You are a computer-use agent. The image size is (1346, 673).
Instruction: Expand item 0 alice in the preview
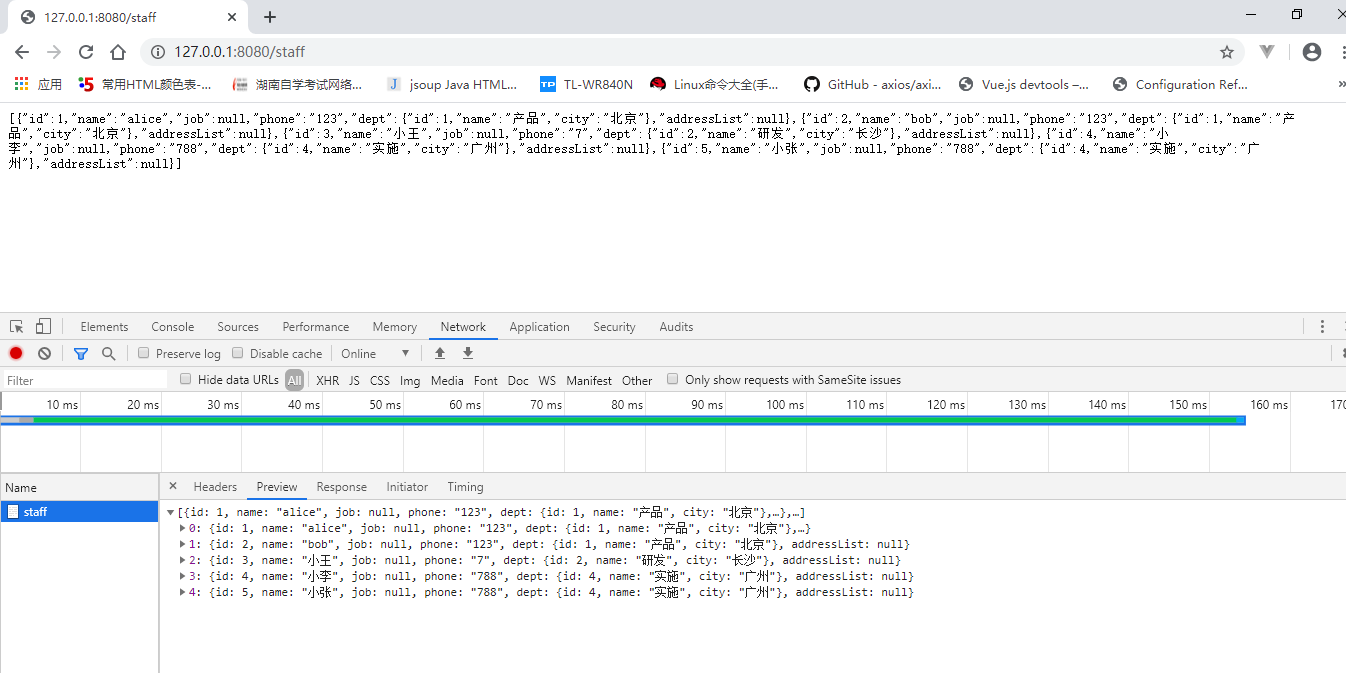pyautogui.click(x=182, y=528)
